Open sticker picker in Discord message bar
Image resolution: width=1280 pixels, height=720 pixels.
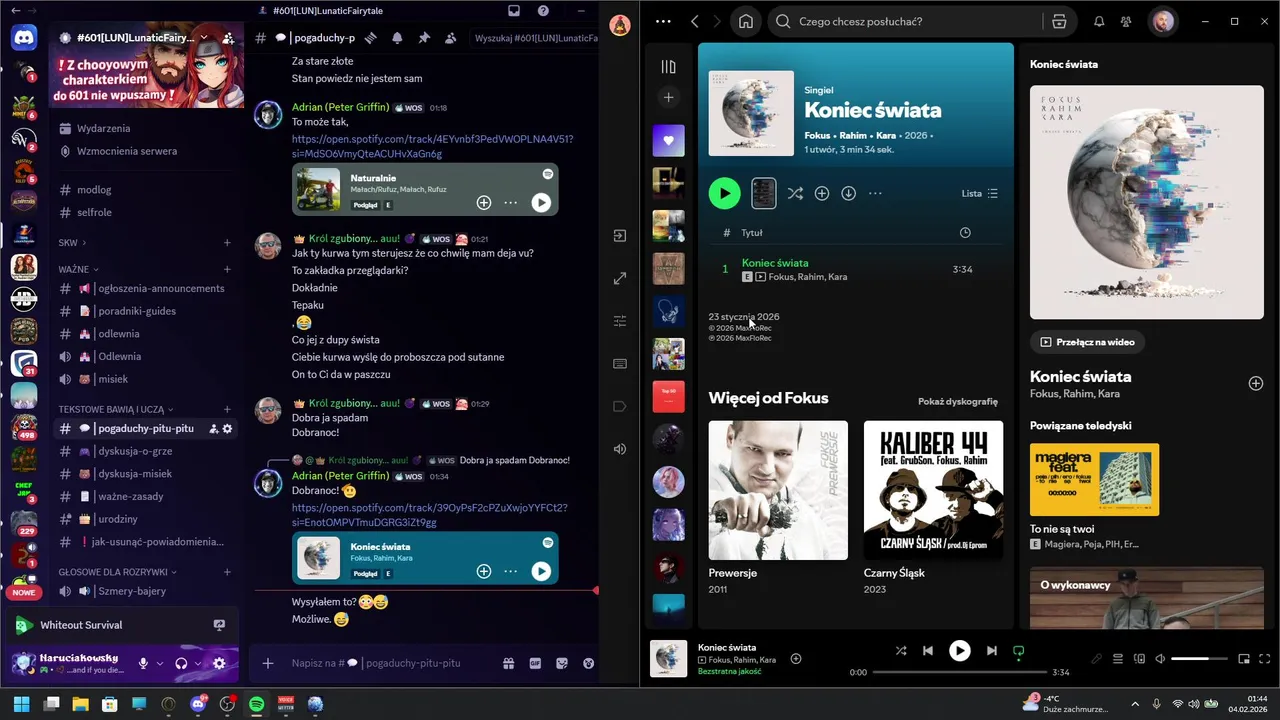click(x=562, y=663)
